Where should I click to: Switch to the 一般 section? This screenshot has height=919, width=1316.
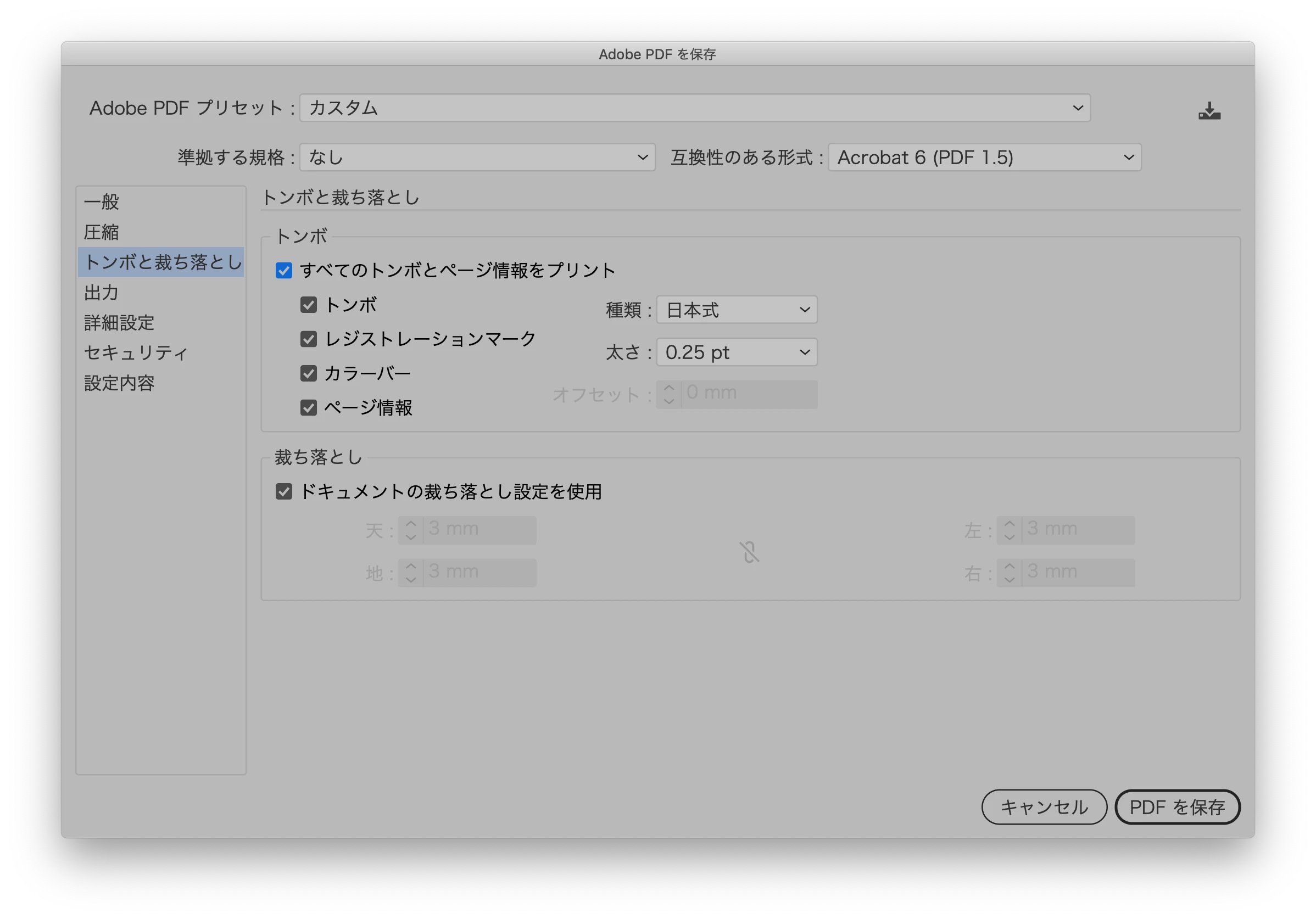102,201
